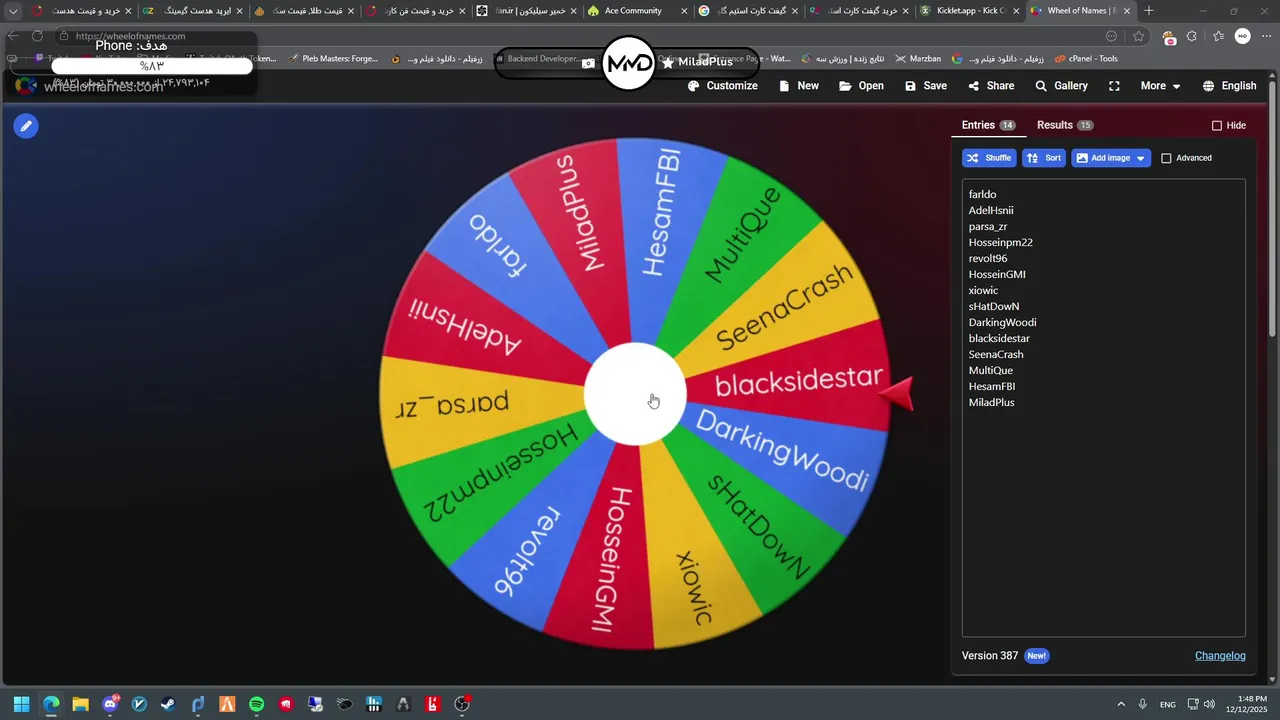Create a New wheel
Viewport: 1280px width, 720px height.
799,86
